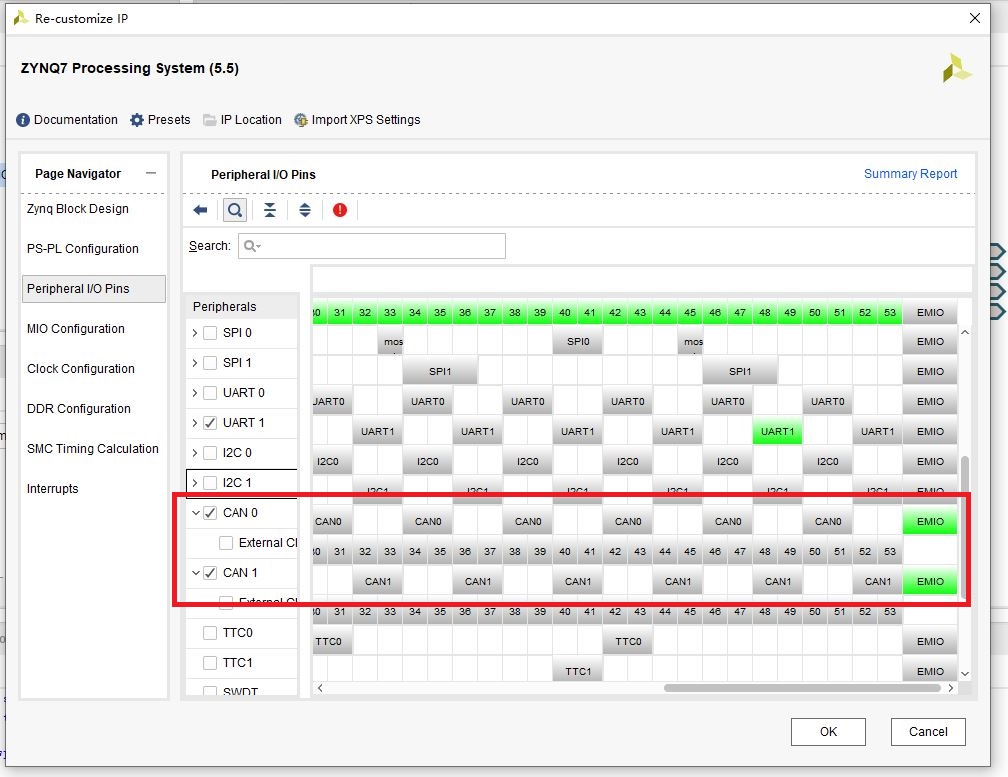Select EMIO for TTC0 row
The height and width of the screenshot is (777, 1008).
pos(930,641)
